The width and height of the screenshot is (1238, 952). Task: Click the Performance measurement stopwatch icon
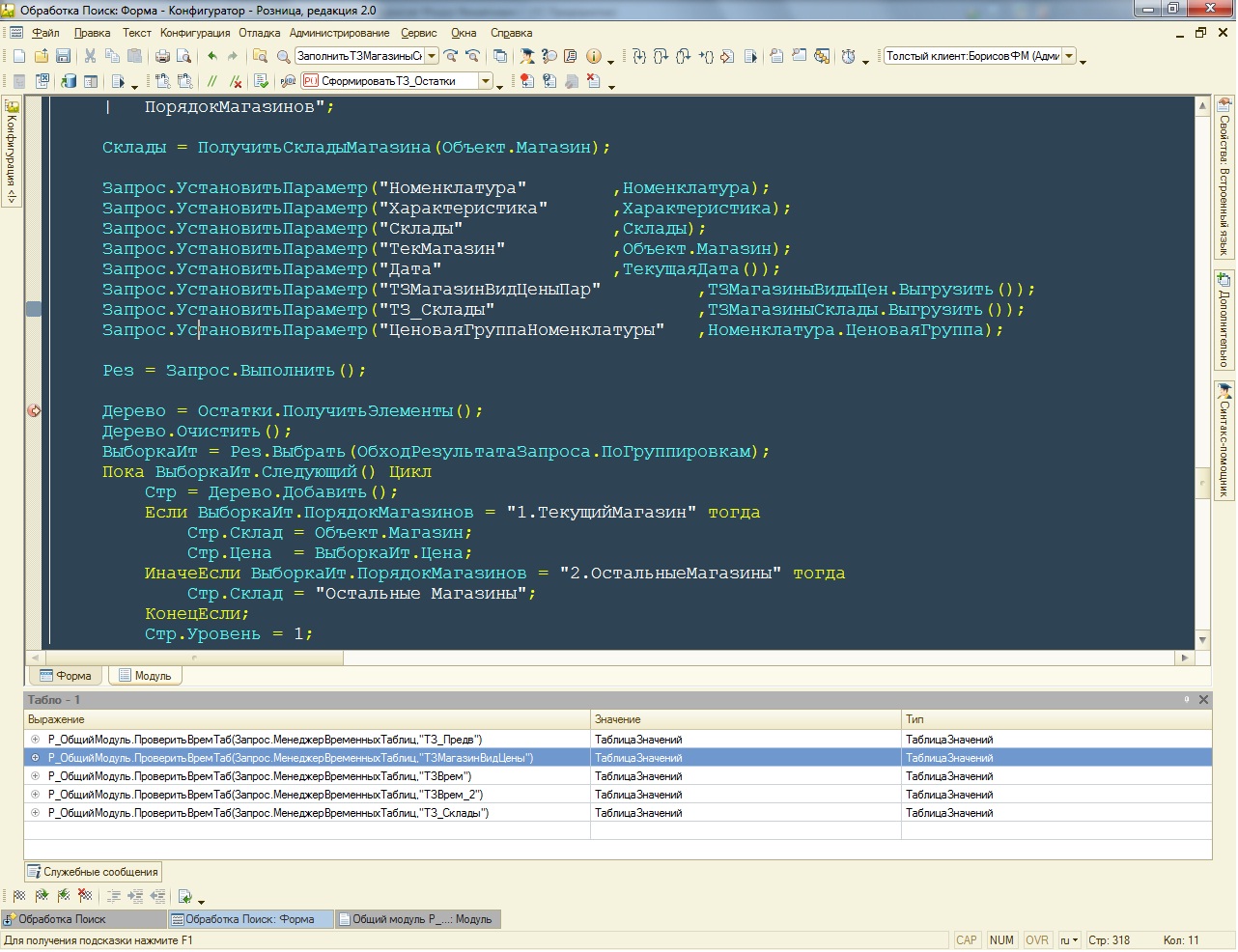click(x=848, y=56)
